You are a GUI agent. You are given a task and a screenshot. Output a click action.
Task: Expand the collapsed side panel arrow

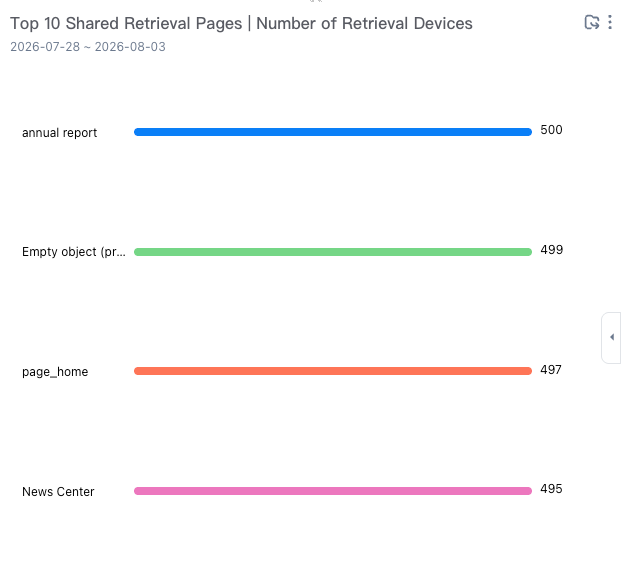coord(612,337)
